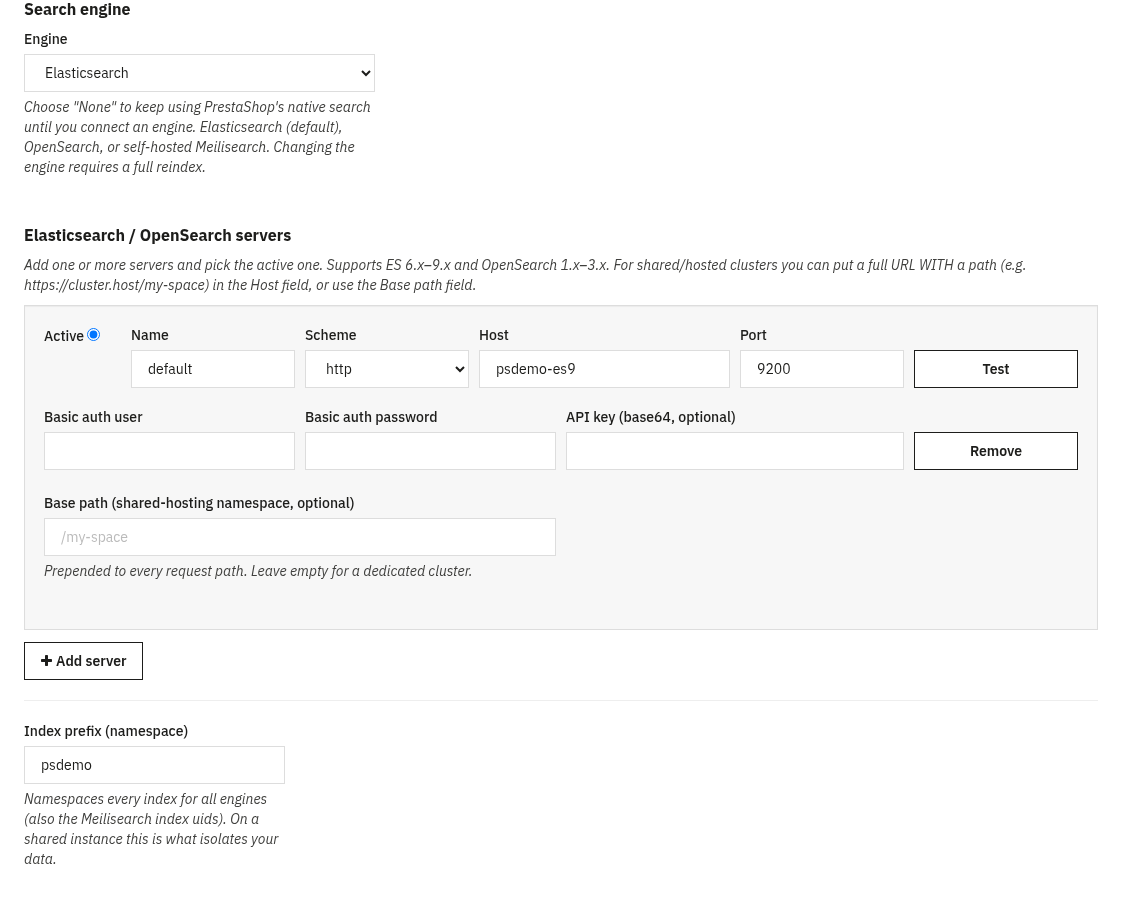This screenshot has width=1122, height=899.
Task: Remove the default server
Action: 995,451
